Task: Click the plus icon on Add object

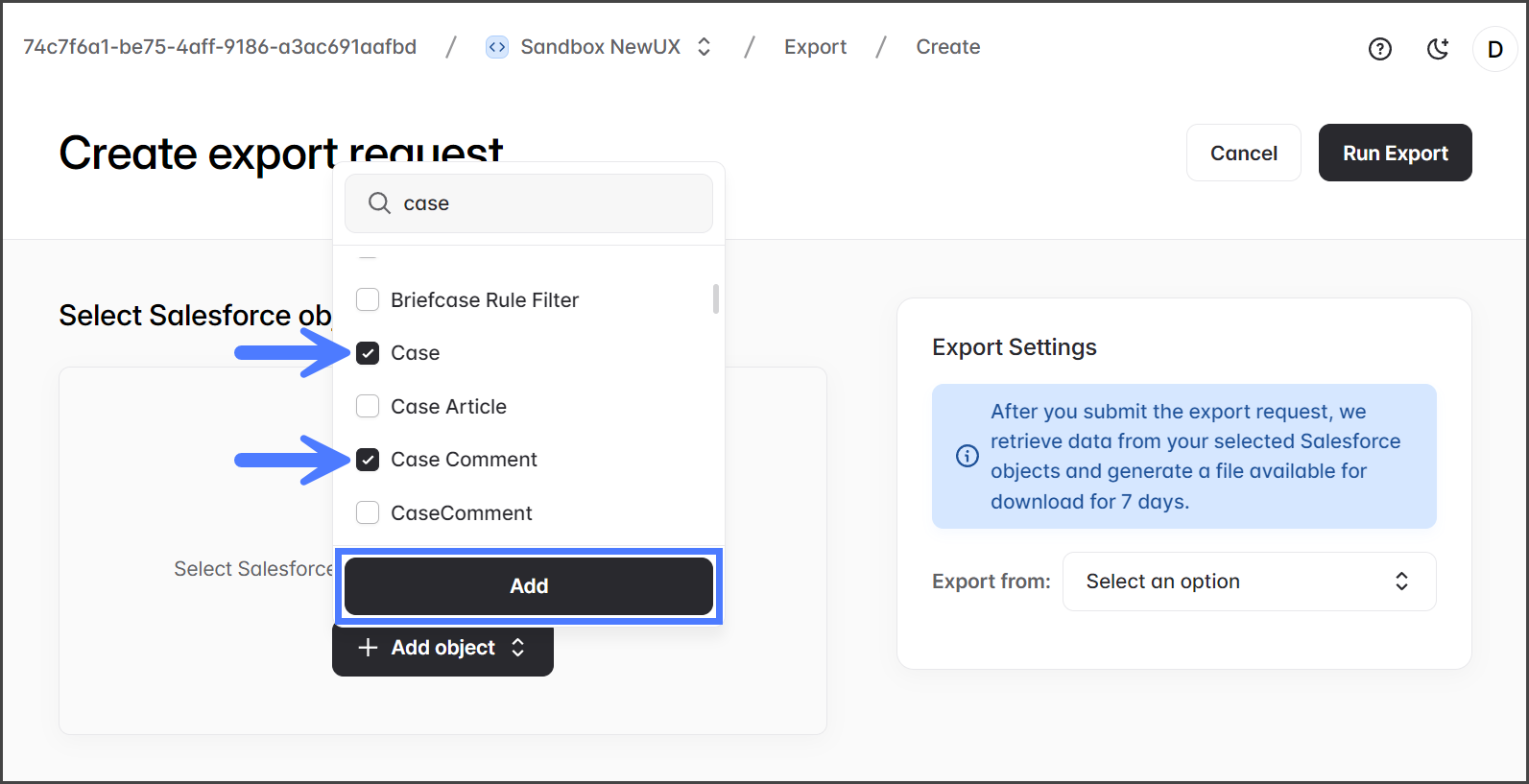Action: click(368, 648)
